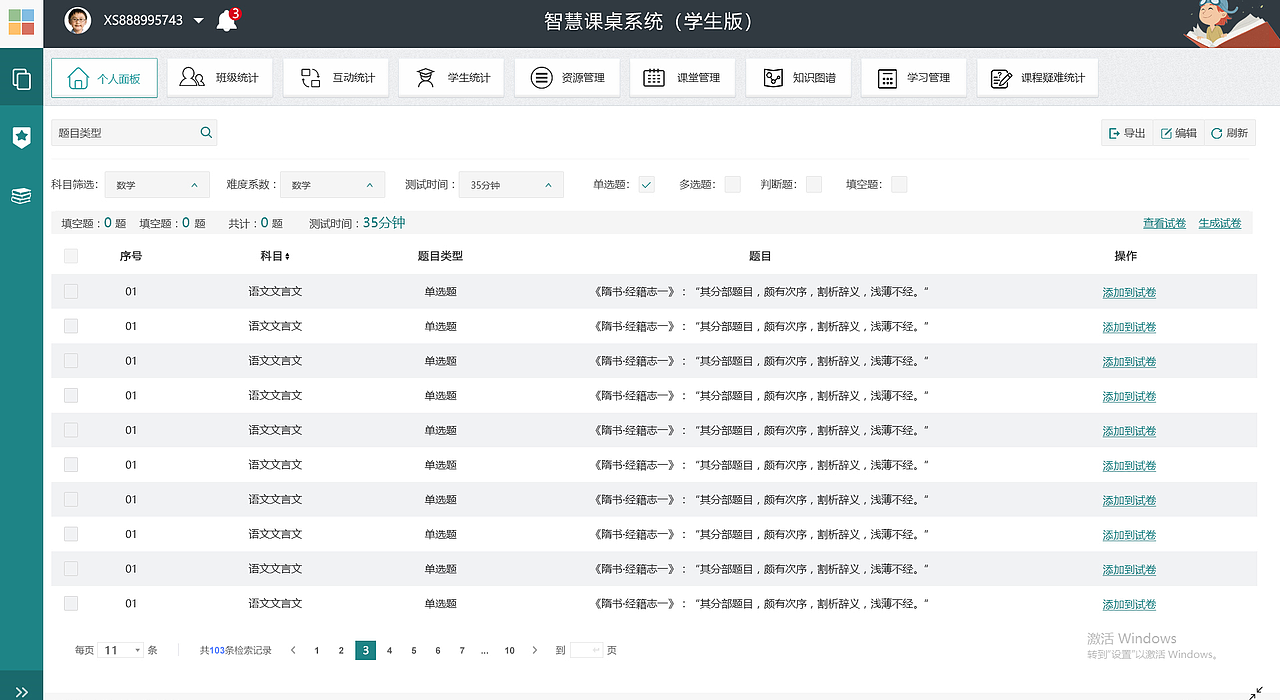Switch to the 个人面板 tab

pos(104,78)
